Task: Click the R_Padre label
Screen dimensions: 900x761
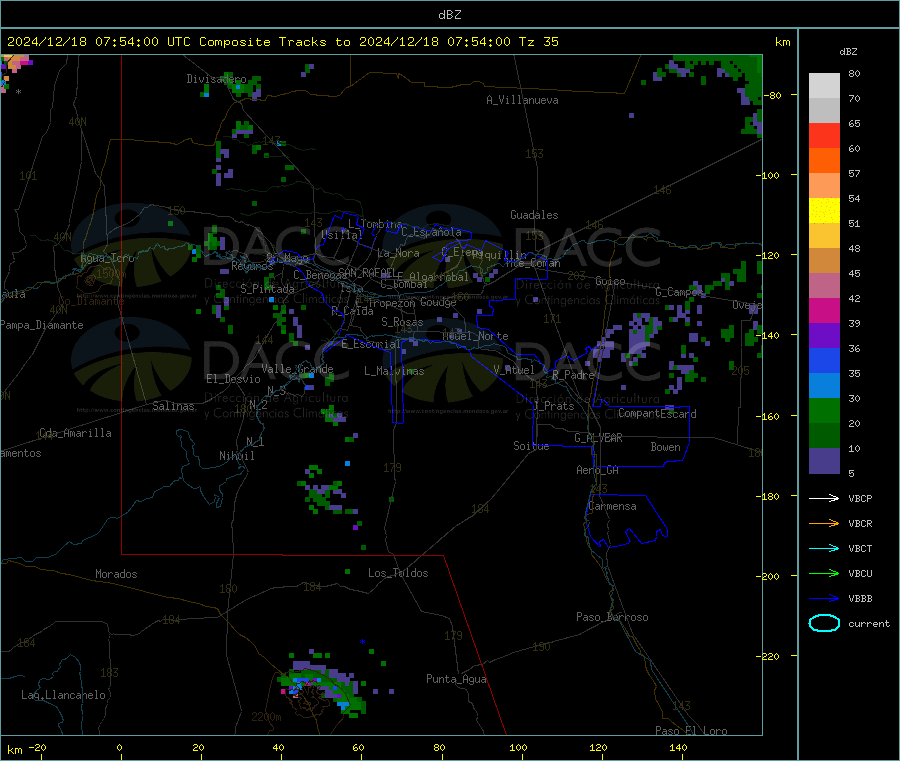Action: click(x=573, y=375)
